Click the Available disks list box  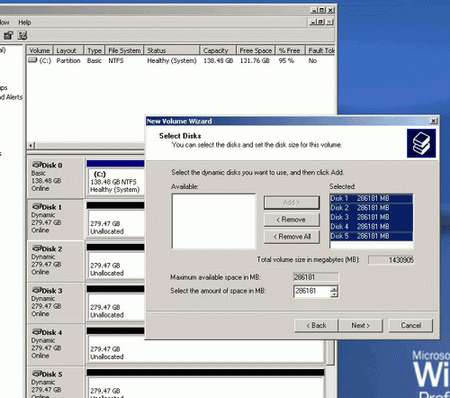pos(214,221)
